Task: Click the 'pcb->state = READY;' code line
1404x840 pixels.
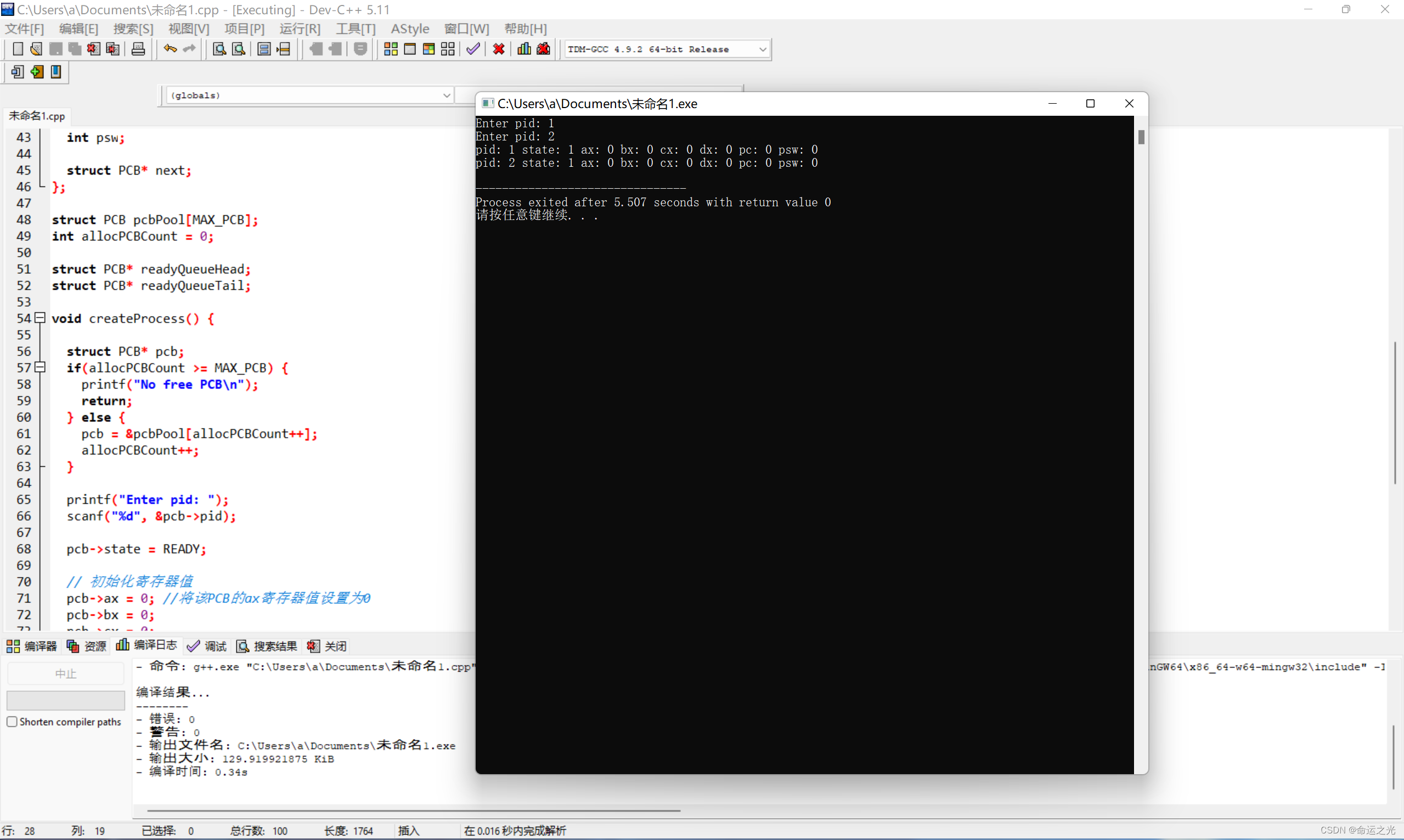Action: click(x=137, y=549)
